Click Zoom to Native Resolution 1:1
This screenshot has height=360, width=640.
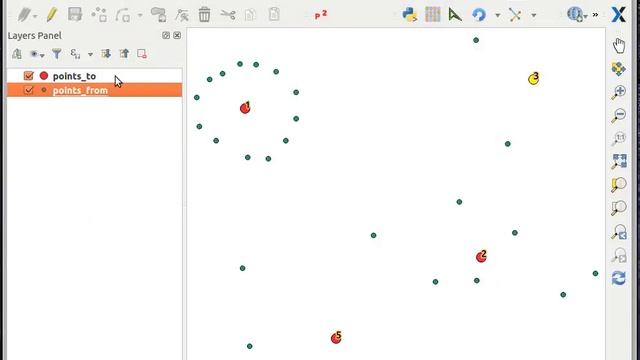[619, 138]
